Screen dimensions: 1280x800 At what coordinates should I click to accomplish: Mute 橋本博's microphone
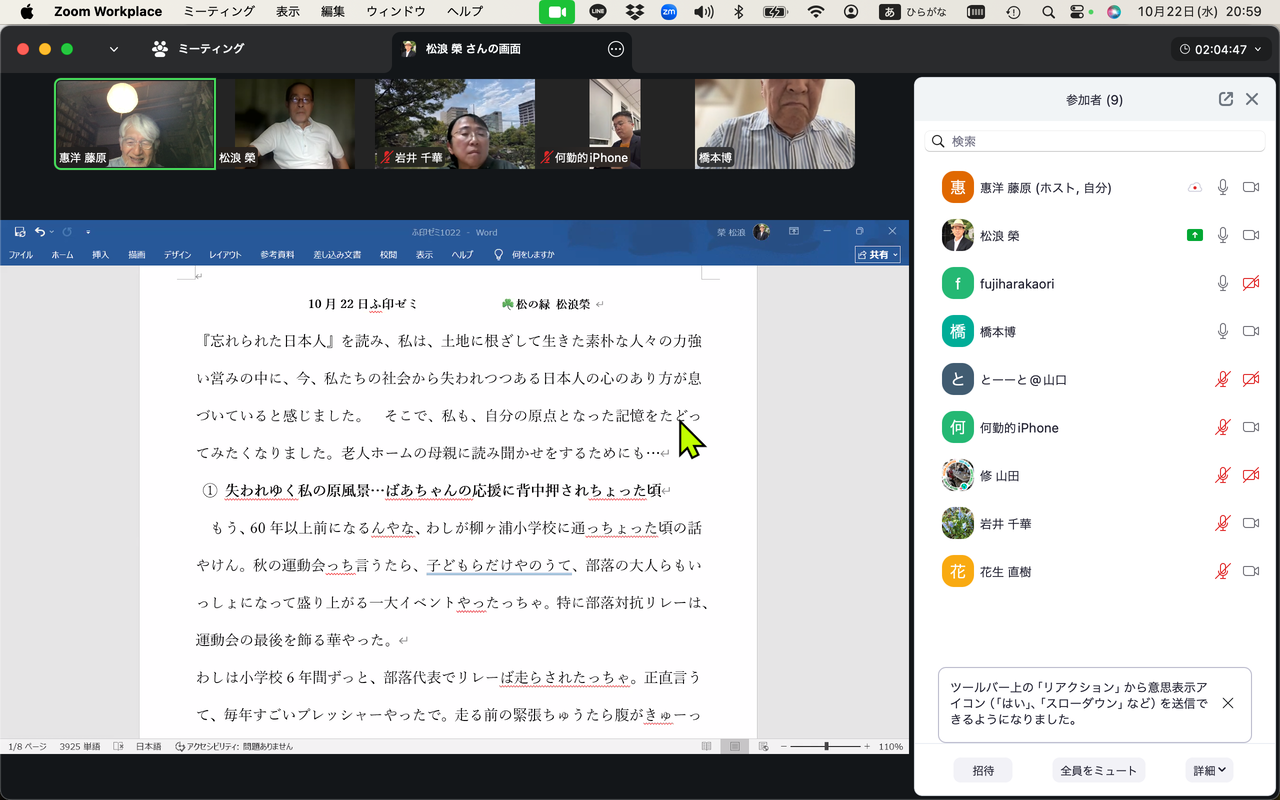(x=1222, y=331)
